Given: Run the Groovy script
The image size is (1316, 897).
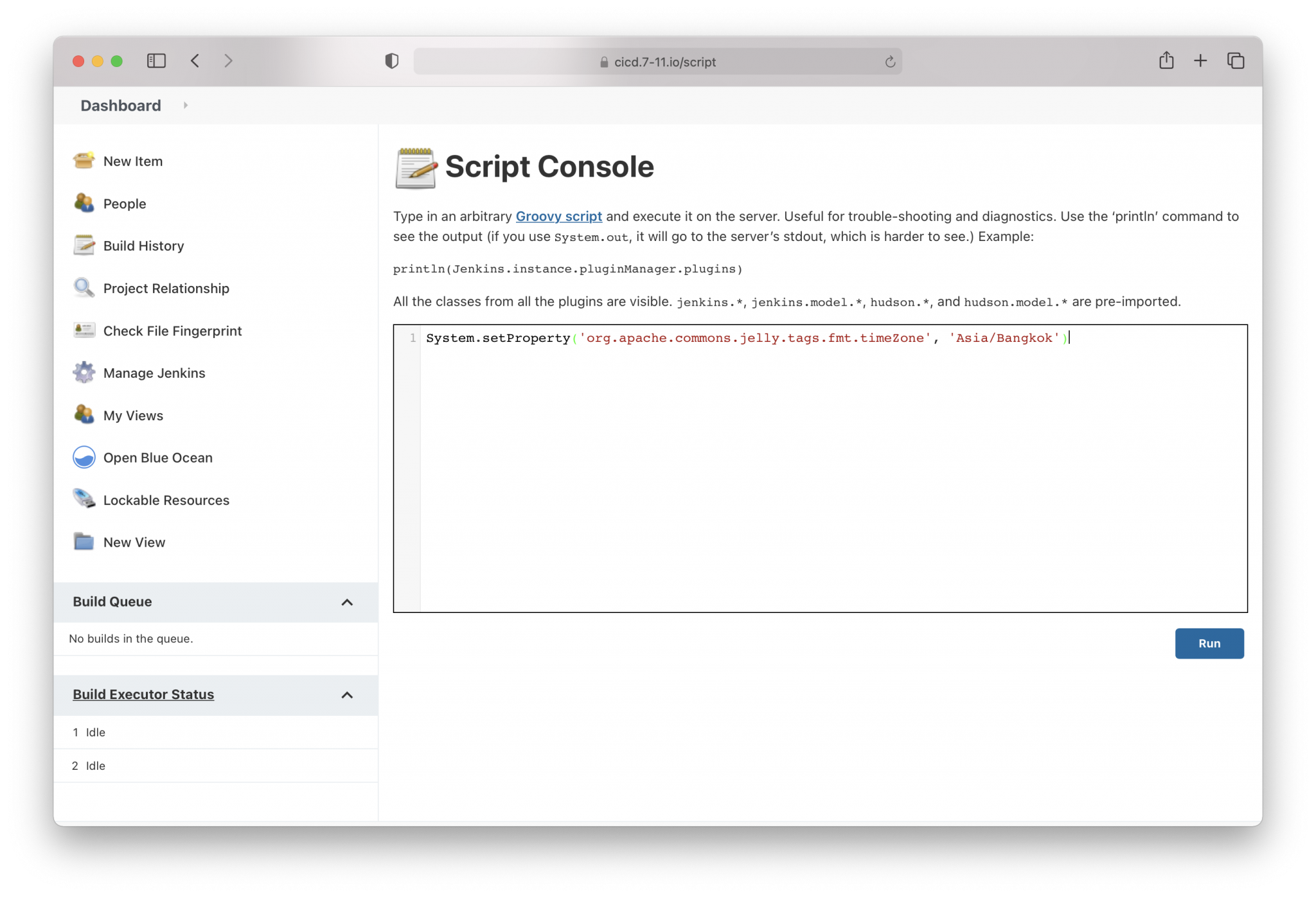Looking at the screenshot, I should click(x=1209, y=643).
